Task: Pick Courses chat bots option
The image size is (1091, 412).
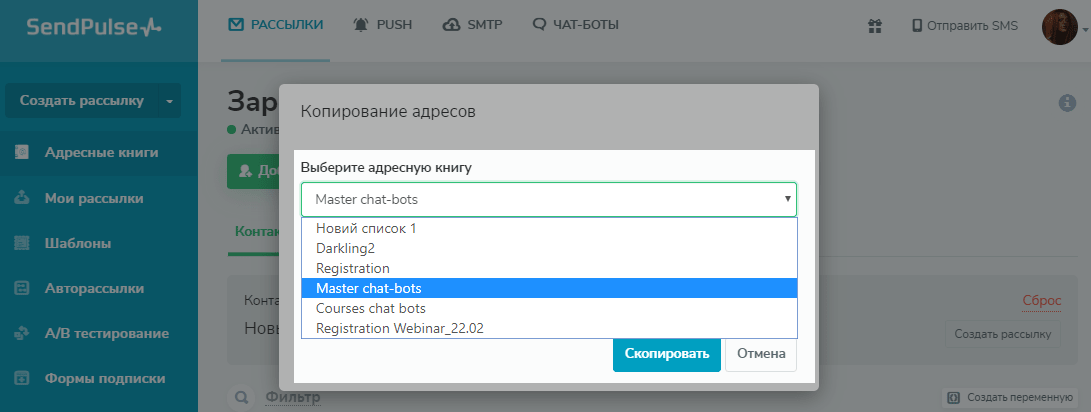Action: click(371, 308)
